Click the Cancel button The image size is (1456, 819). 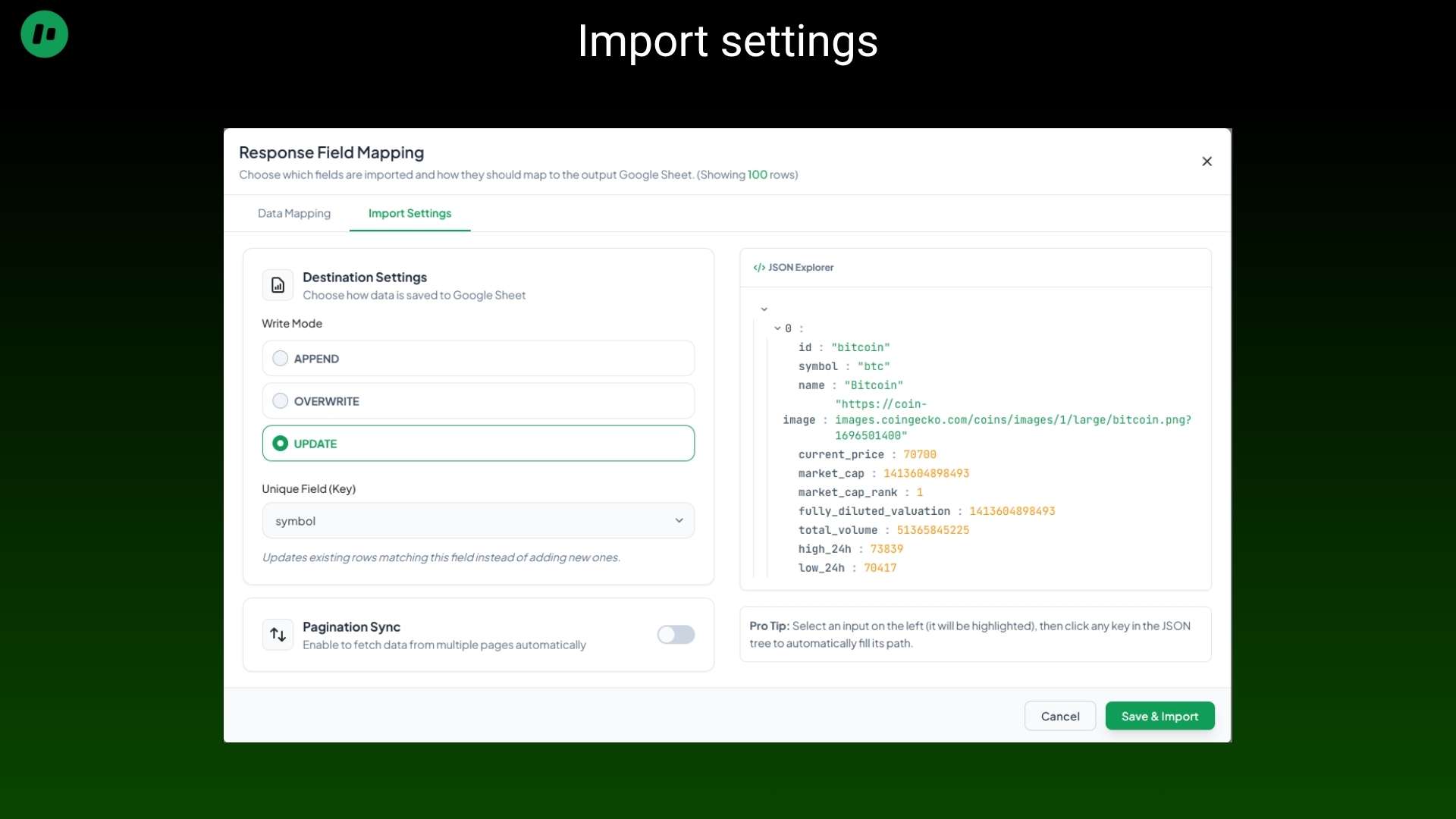(x=1059, y=716)
